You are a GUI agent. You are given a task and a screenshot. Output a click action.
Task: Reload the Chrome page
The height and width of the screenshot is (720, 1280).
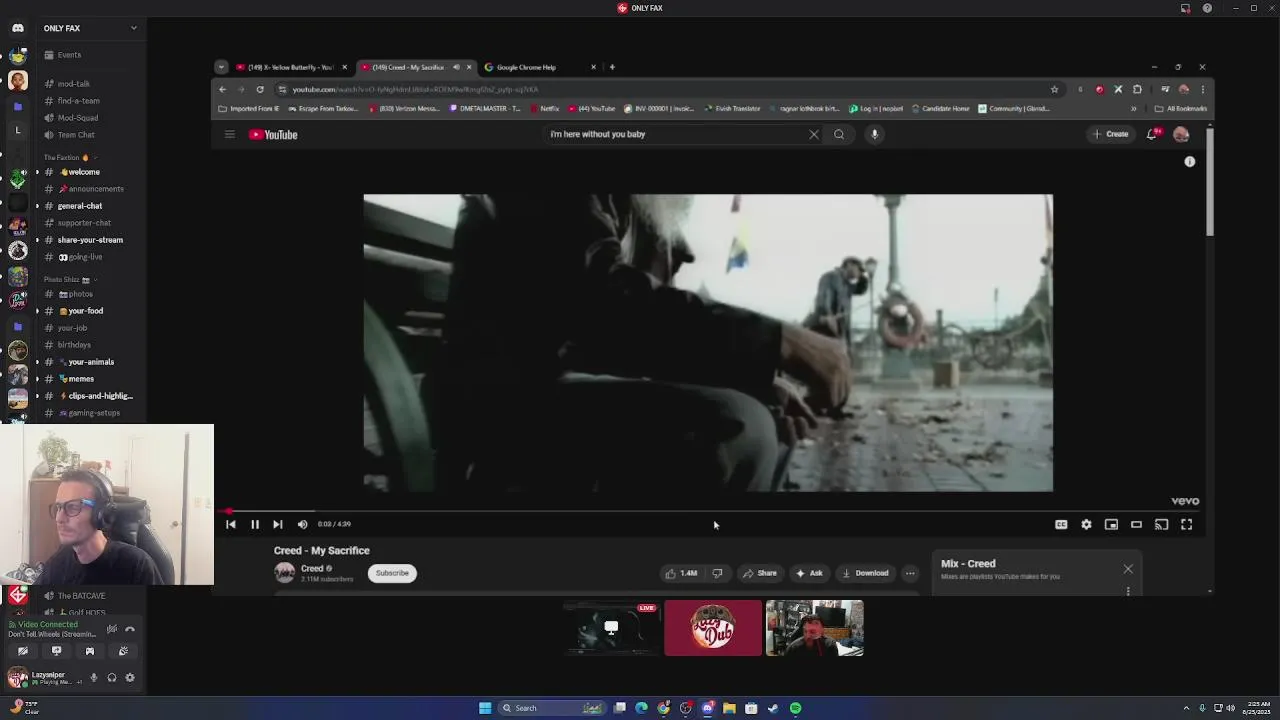[x=260, y=89]
